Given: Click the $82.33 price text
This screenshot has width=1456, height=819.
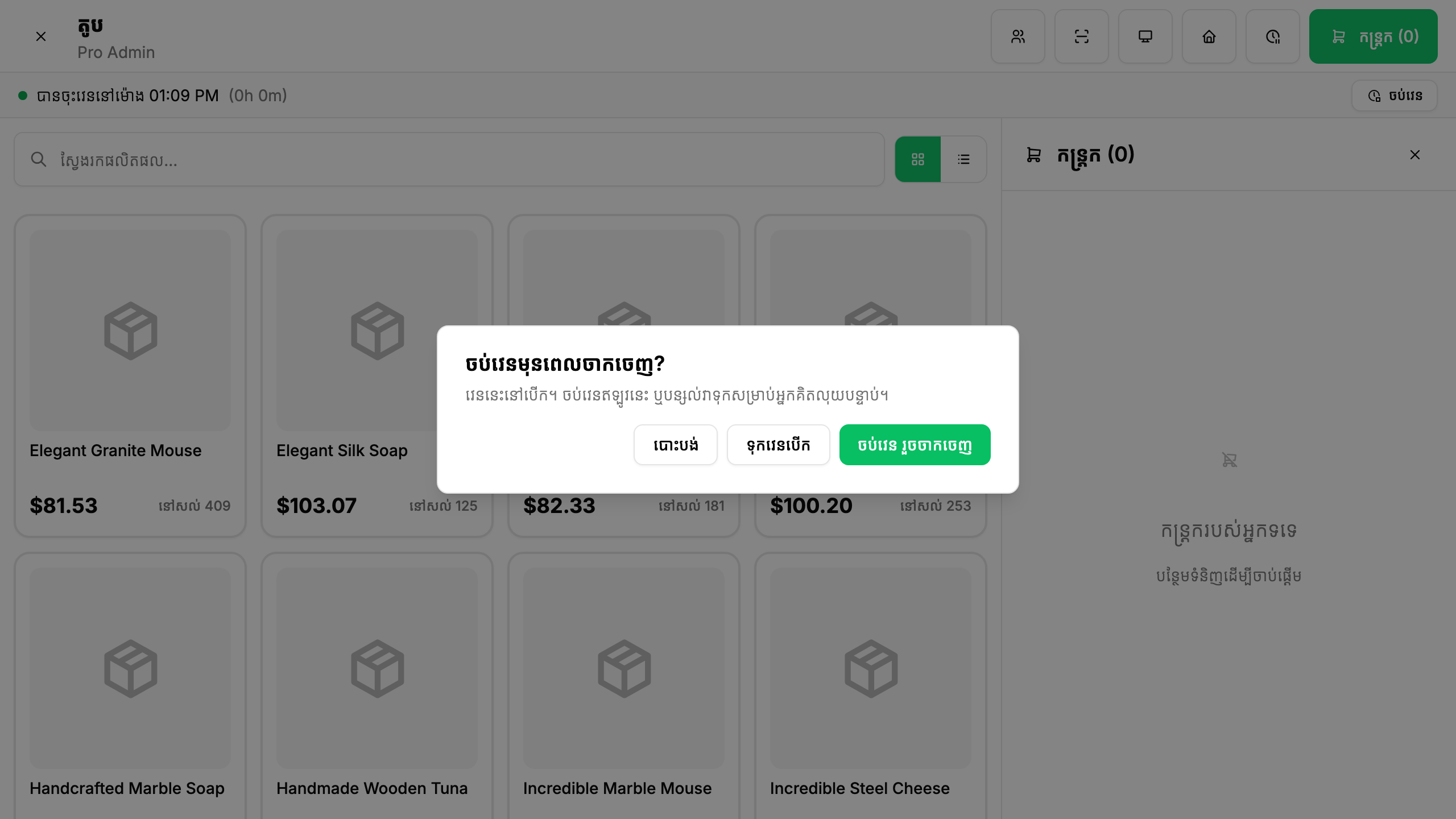Looking at the screenshot, I should 559,506.
